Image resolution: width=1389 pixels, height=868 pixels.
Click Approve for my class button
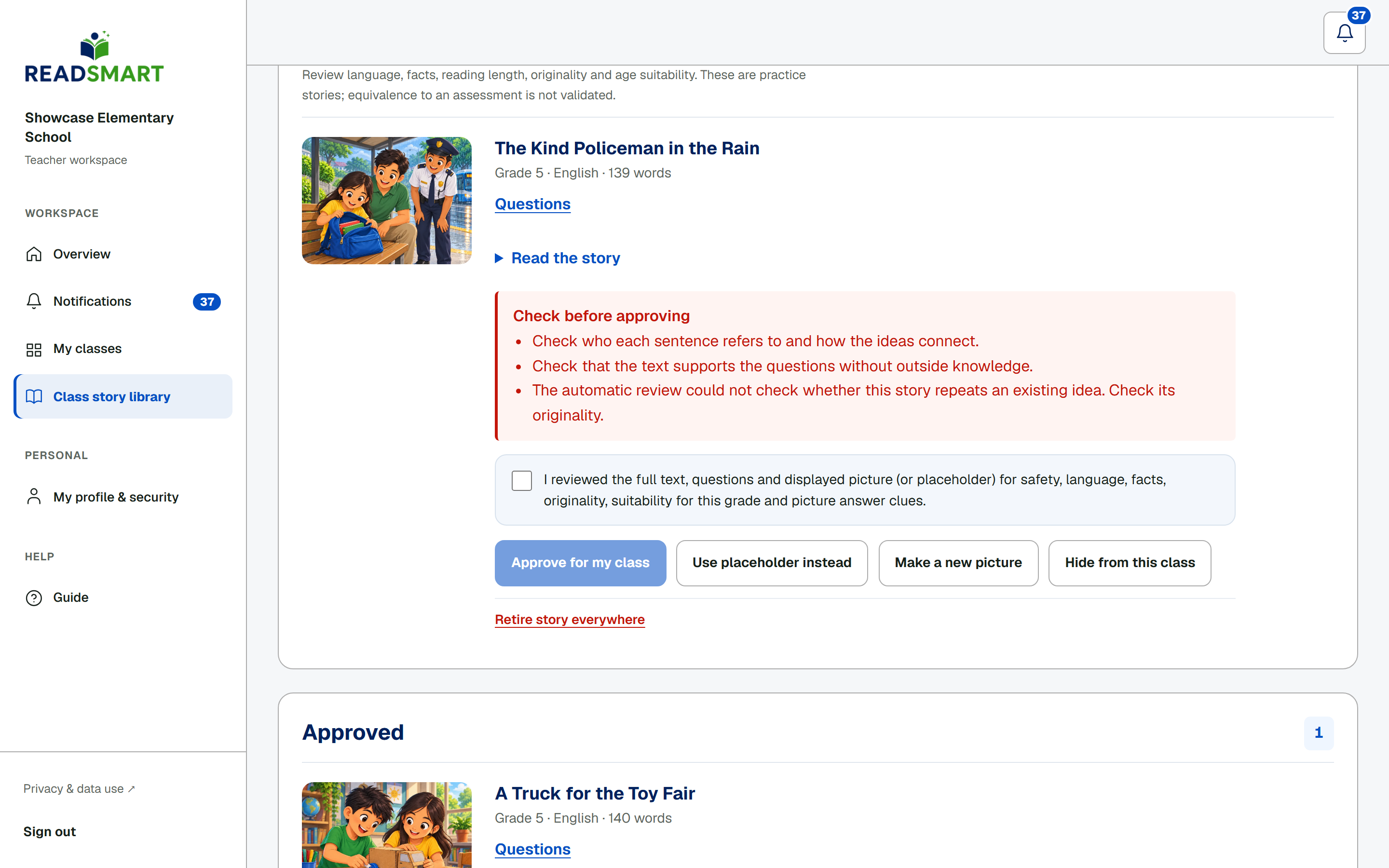pos(580,563)
